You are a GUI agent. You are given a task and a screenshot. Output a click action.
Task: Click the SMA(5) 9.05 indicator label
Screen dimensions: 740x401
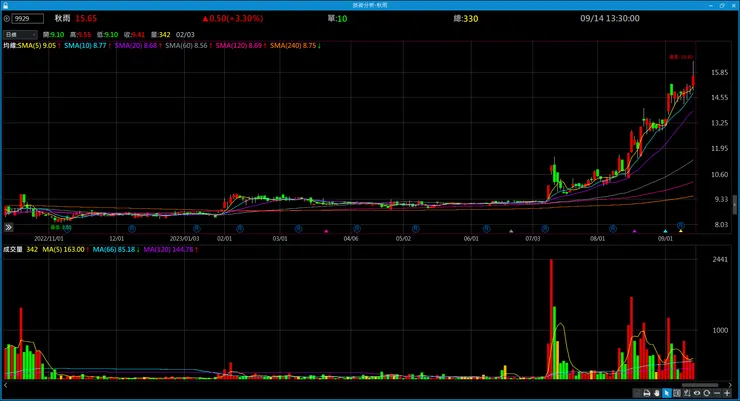click(x=37, y=46)
